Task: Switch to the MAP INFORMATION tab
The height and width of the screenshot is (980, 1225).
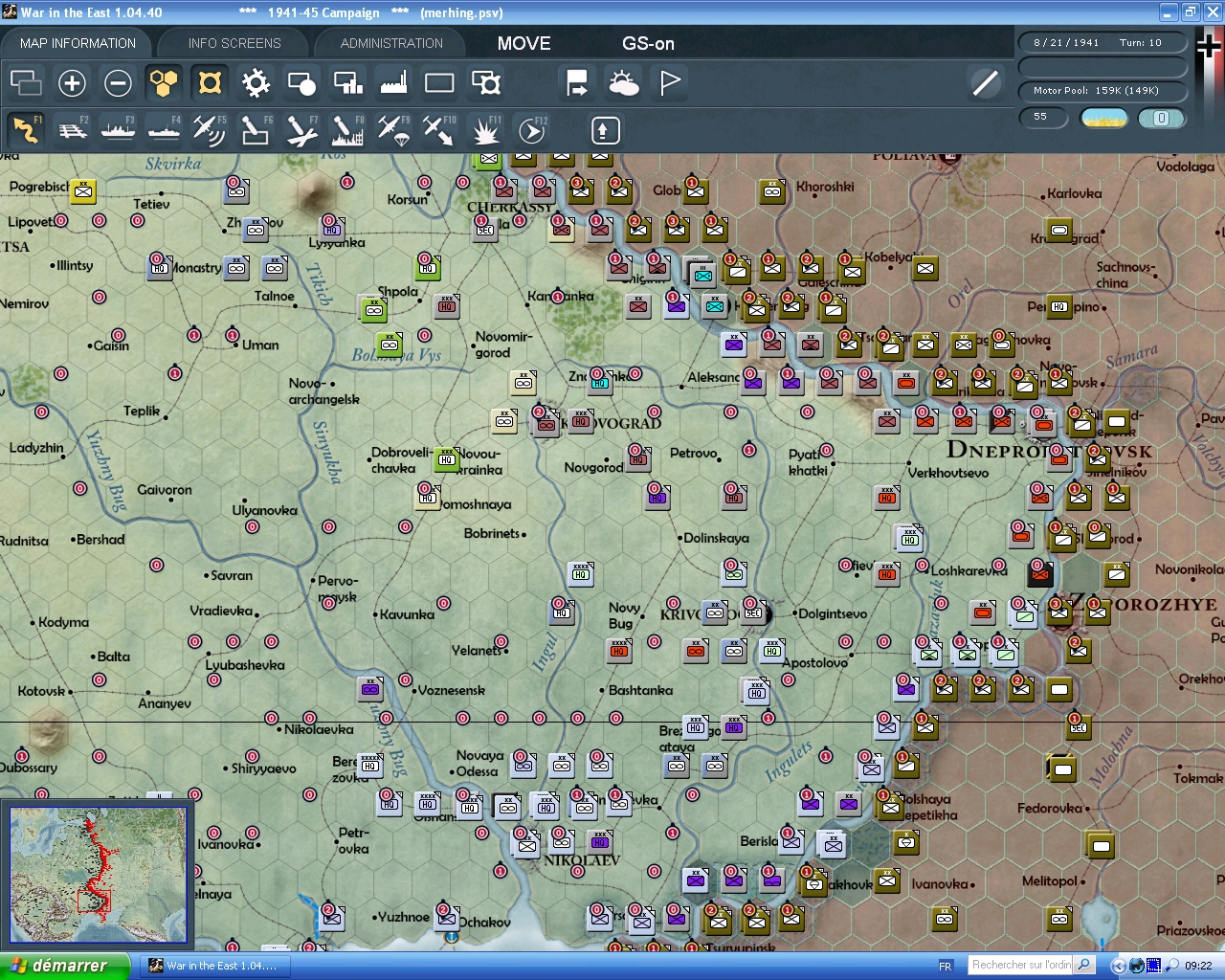Action: [78, 43]
